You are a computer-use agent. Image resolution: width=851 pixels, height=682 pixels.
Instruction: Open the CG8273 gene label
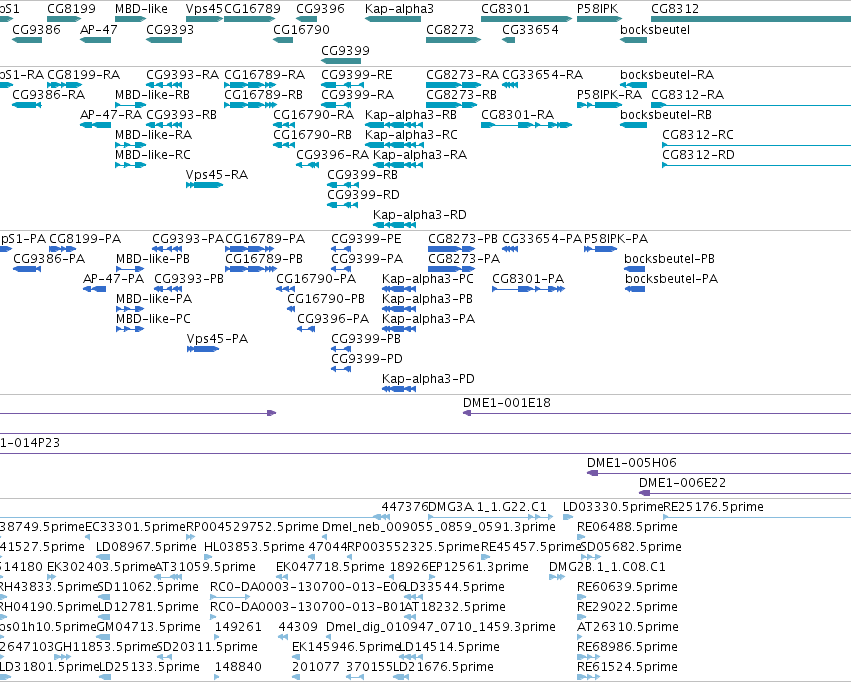coord(450,29)
